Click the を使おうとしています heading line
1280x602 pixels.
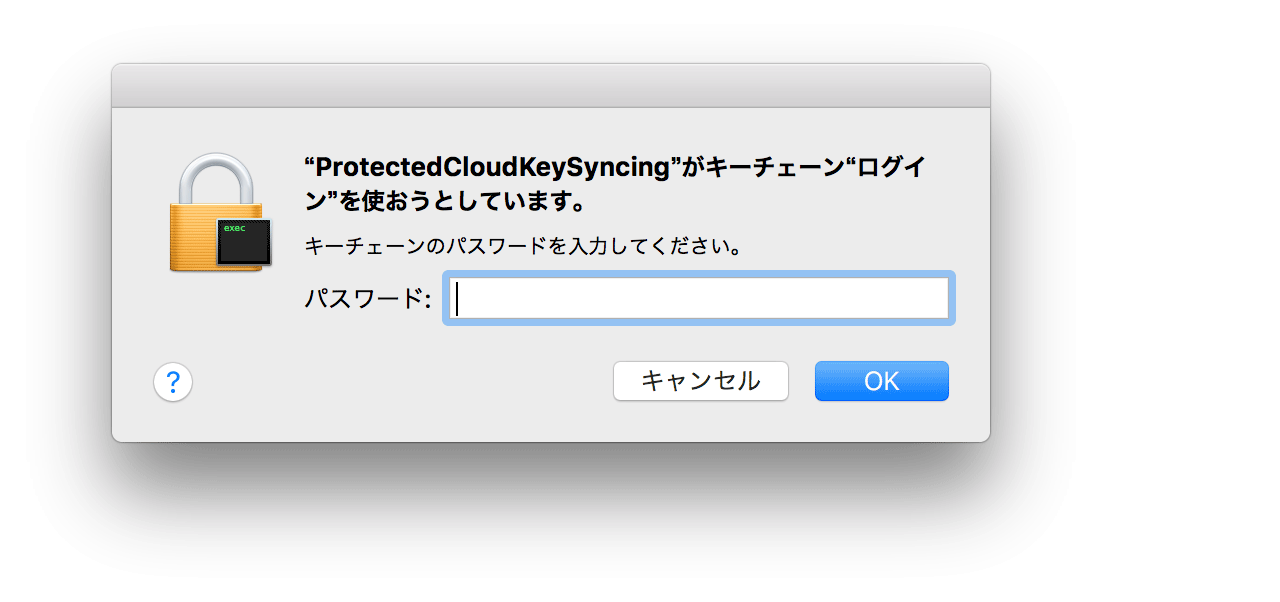click(x=445, y=203)
